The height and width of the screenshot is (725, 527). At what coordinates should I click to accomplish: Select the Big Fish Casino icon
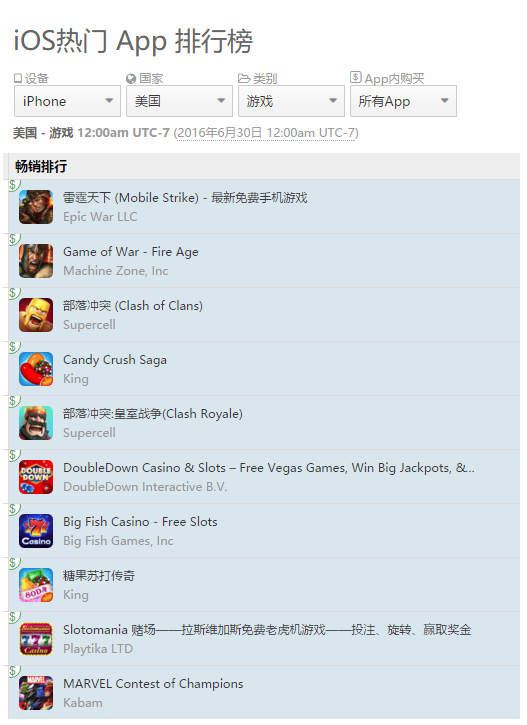click(36, 531)
